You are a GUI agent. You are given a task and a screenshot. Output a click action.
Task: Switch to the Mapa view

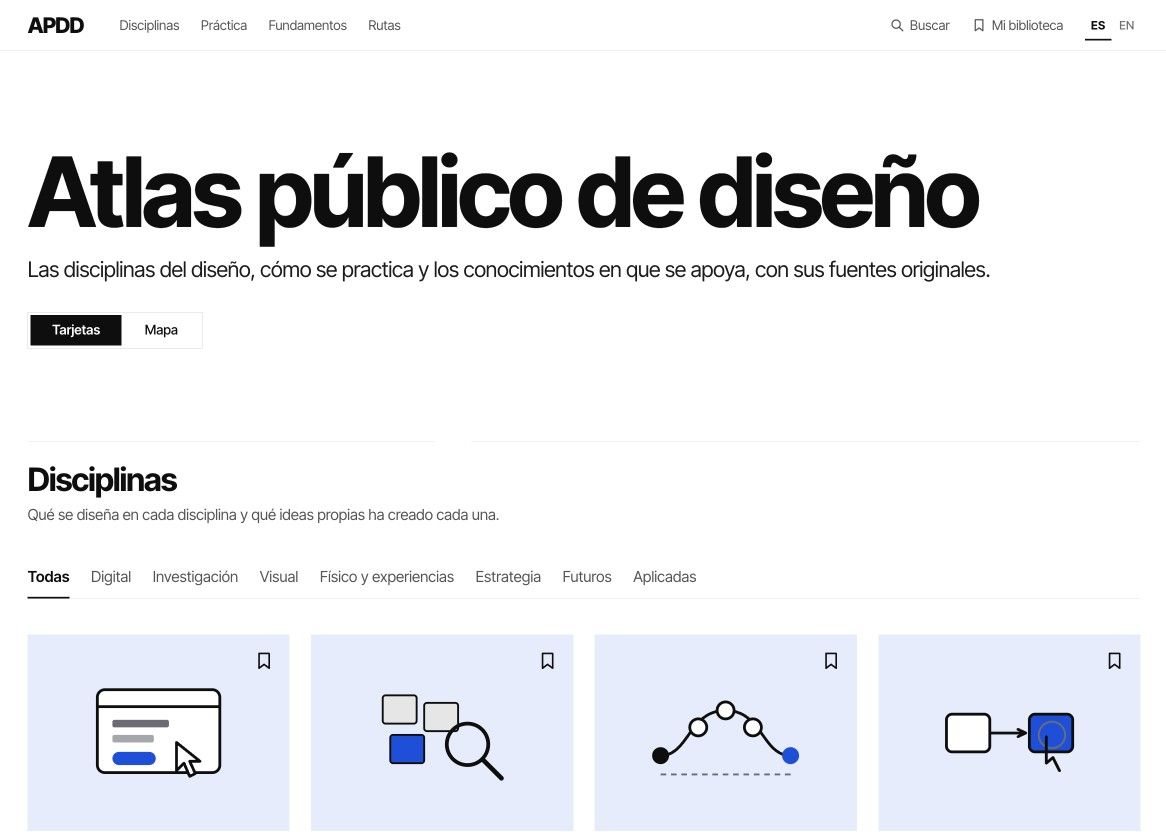pyautogui.click(x=161, y=330)
